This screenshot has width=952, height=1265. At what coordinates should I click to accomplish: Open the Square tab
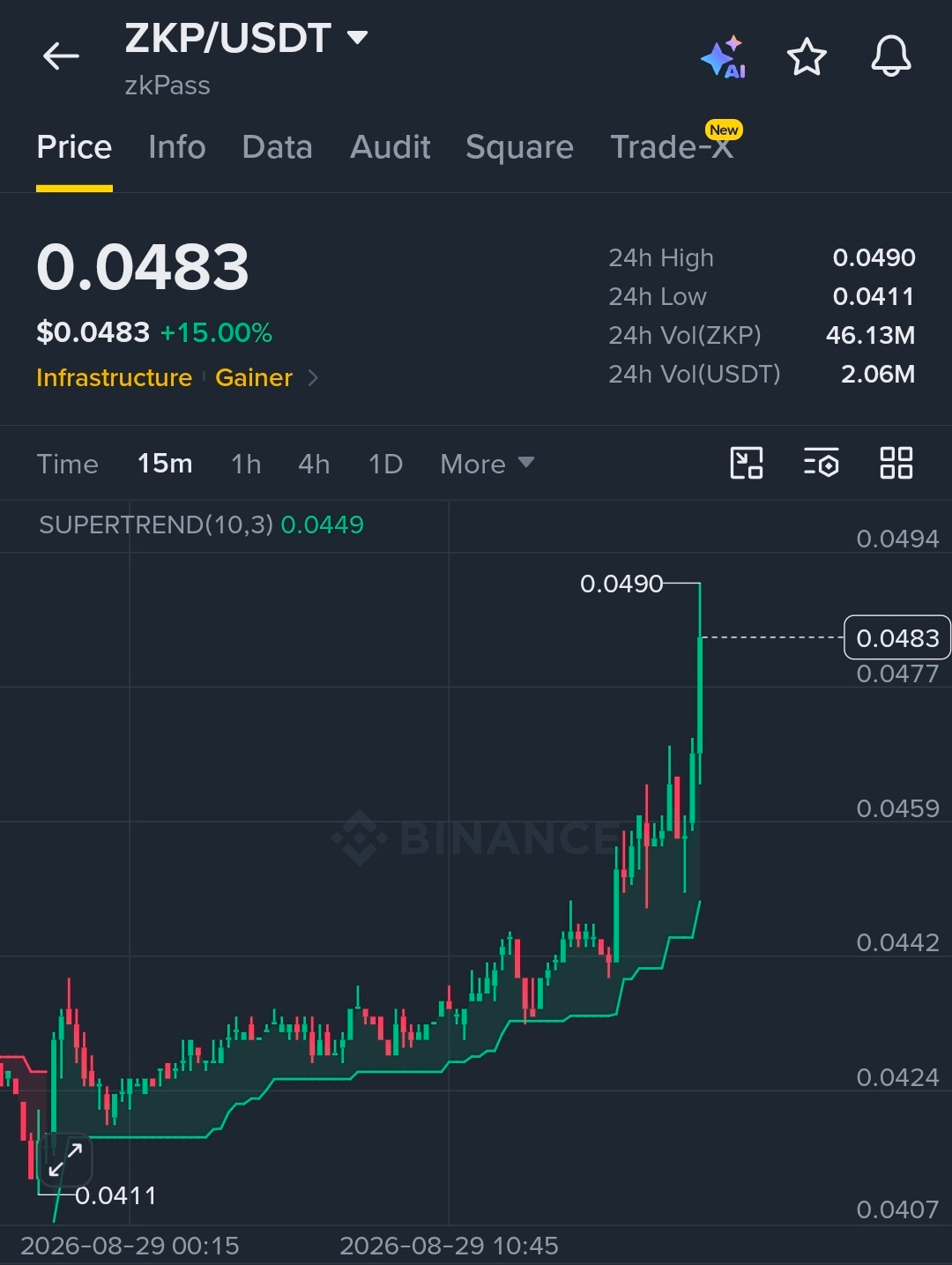click(519, 147)
